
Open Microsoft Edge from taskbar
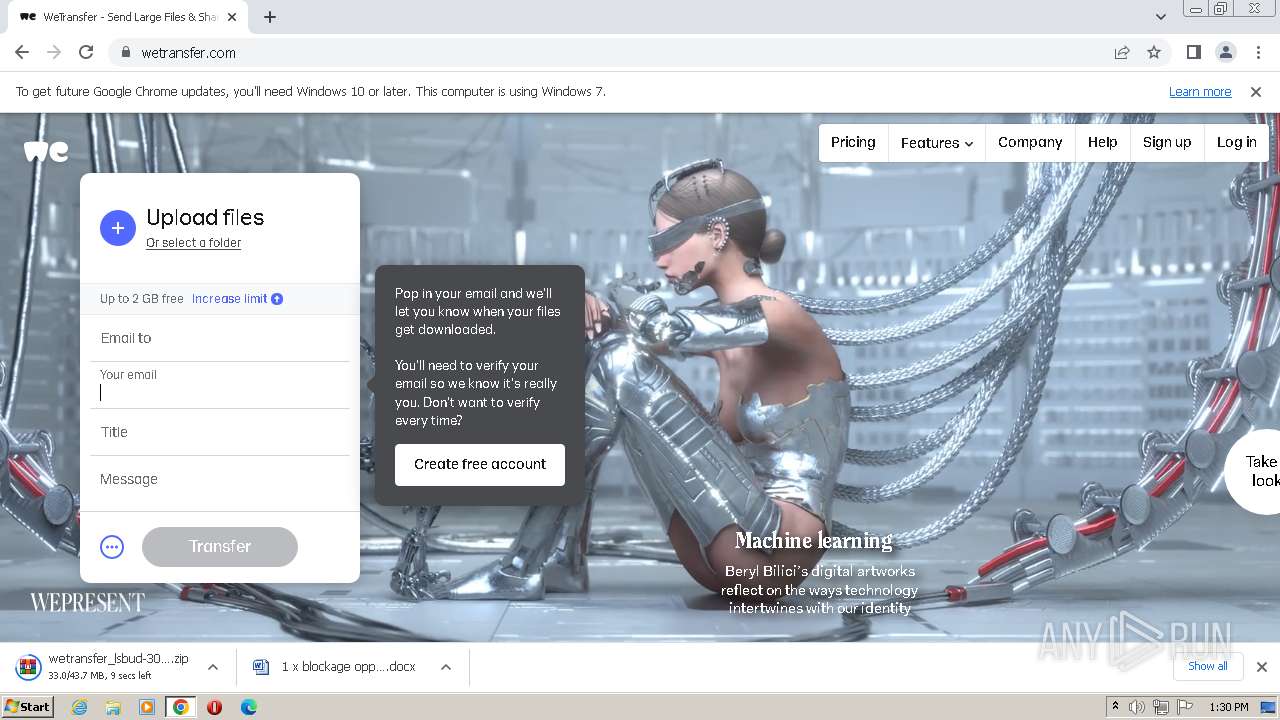point(248,707)
